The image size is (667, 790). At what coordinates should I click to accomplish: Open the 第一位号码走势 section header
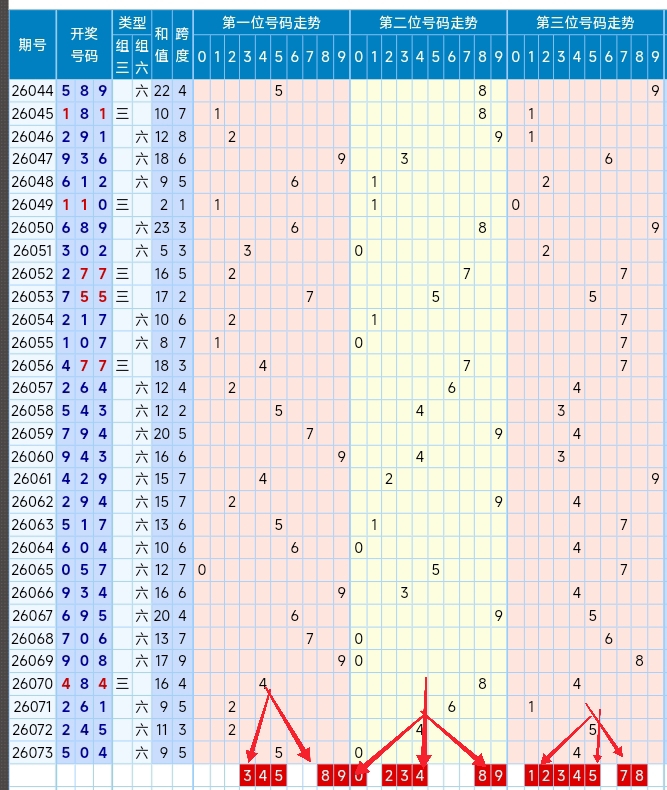tap(272, 22)
